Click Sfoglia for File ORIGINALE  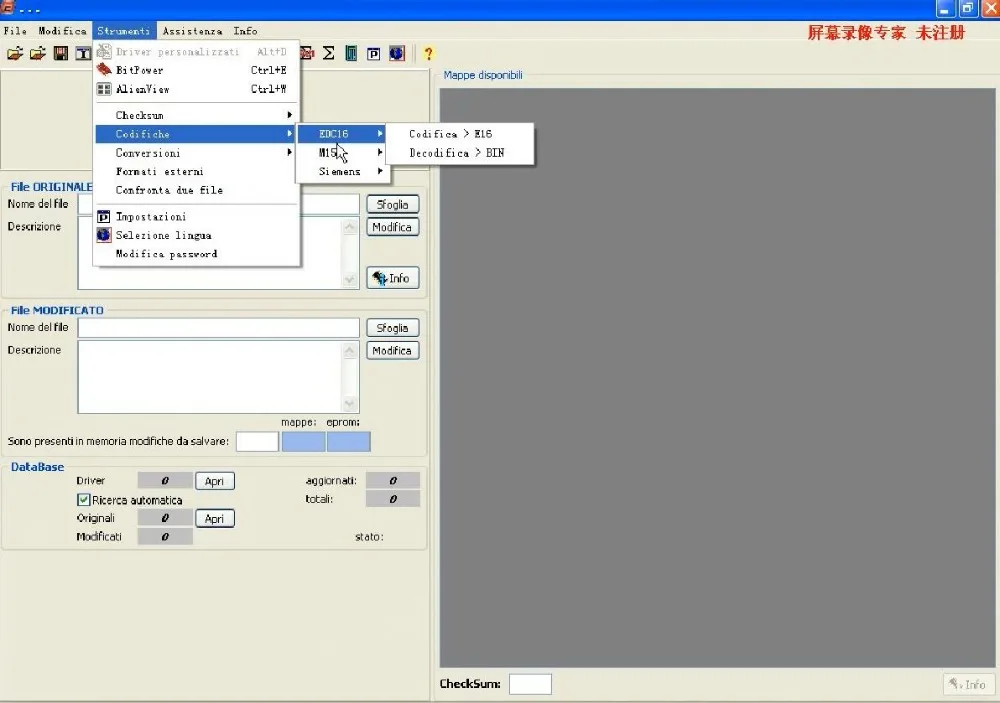pos(392,204)
